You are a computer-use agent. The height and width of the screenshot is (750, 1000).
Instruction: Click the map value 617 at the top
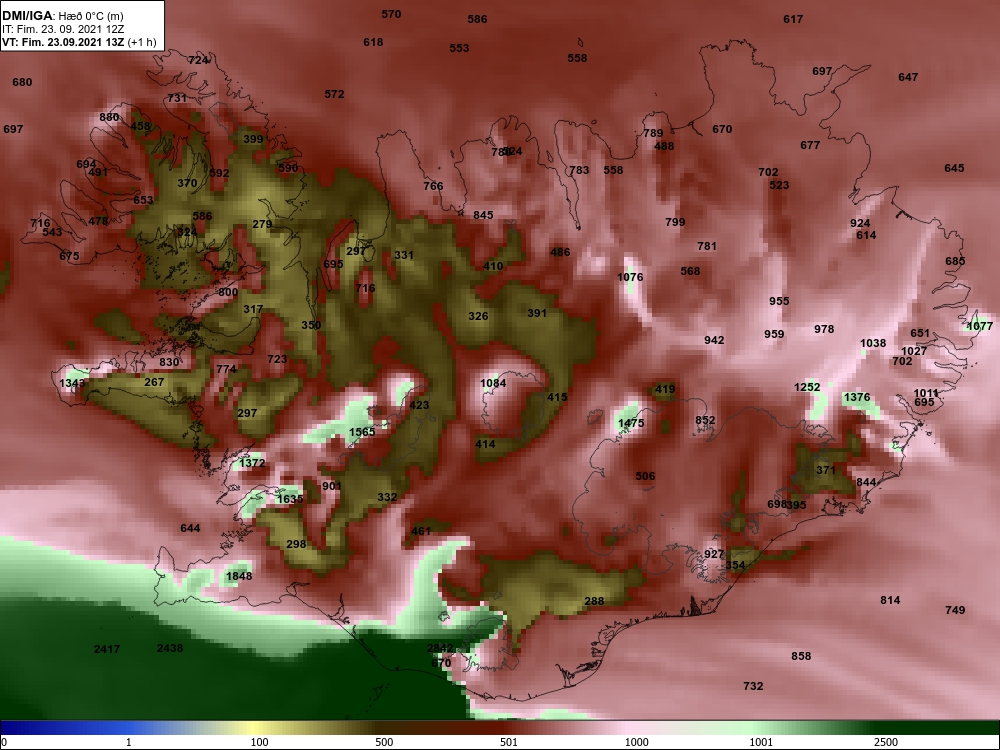pyautogui.click(x=793, y=19)
